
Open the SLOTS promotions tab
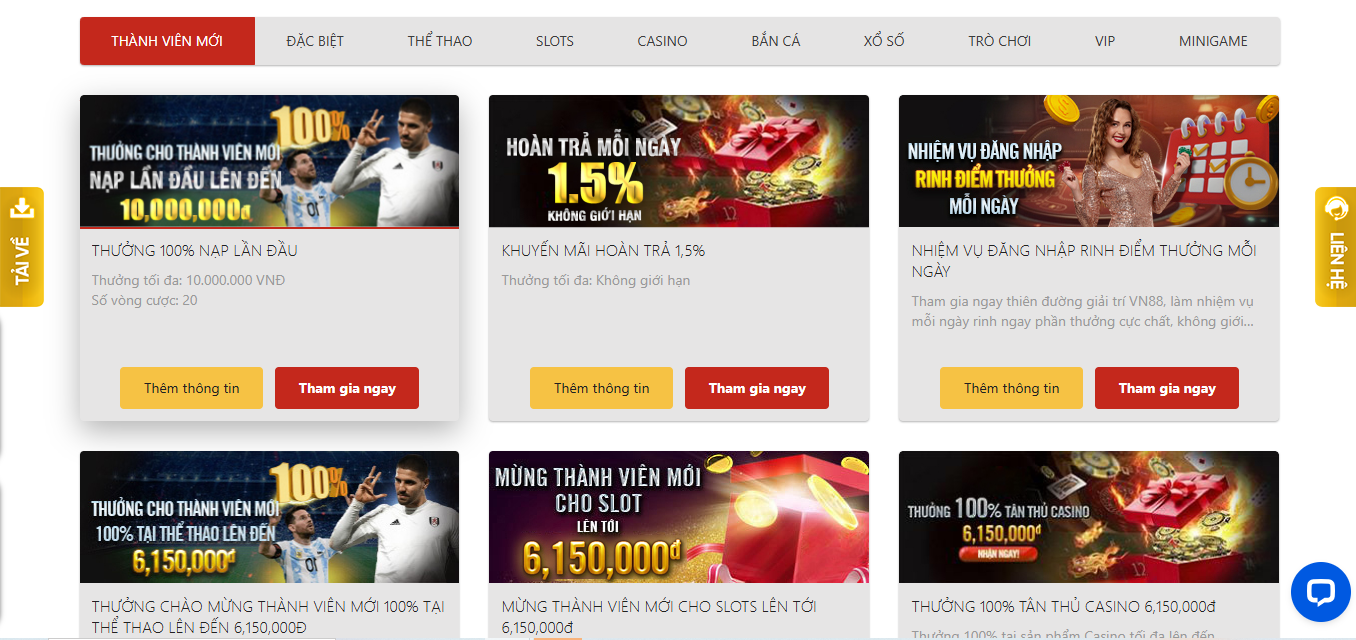(x=555, y=41)
